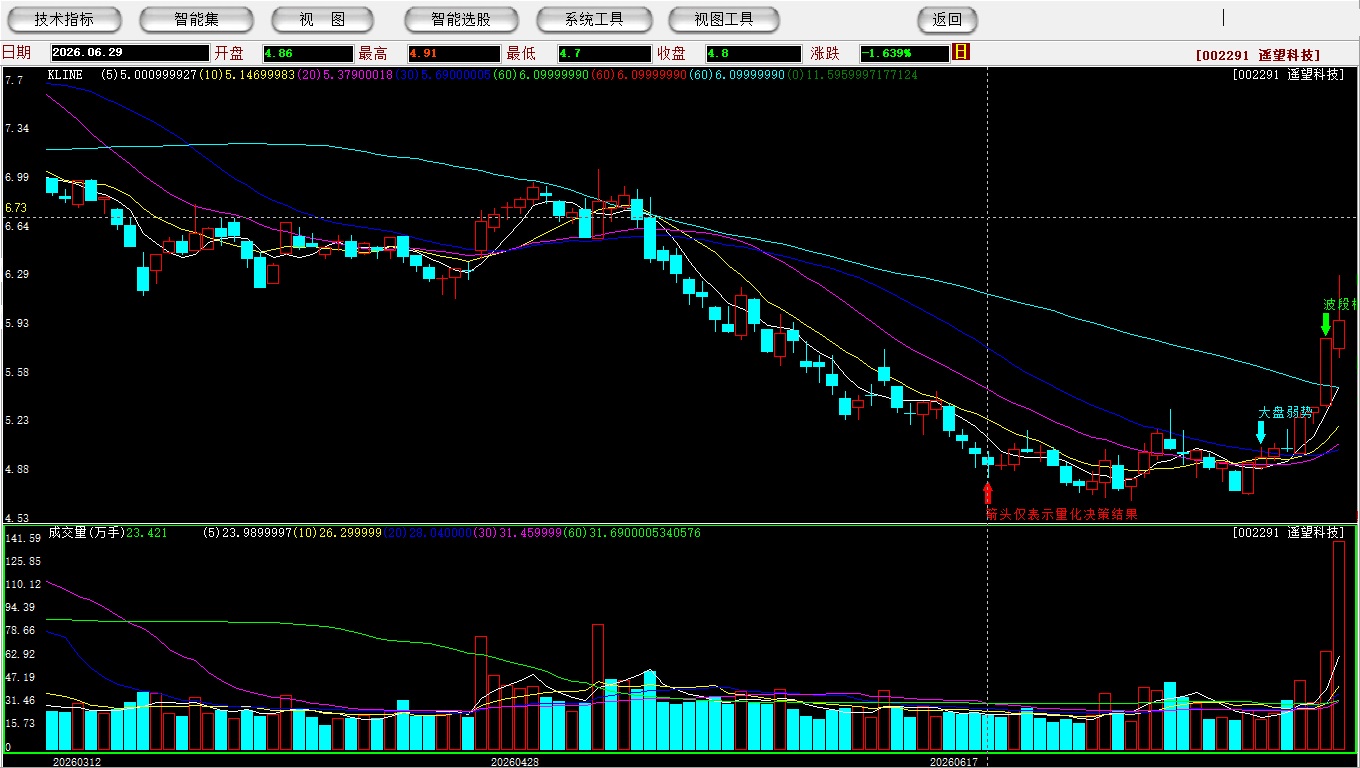Click the 开盘 value field
The height and width of the screenshot is (768, 1360).
click(308, 53)
